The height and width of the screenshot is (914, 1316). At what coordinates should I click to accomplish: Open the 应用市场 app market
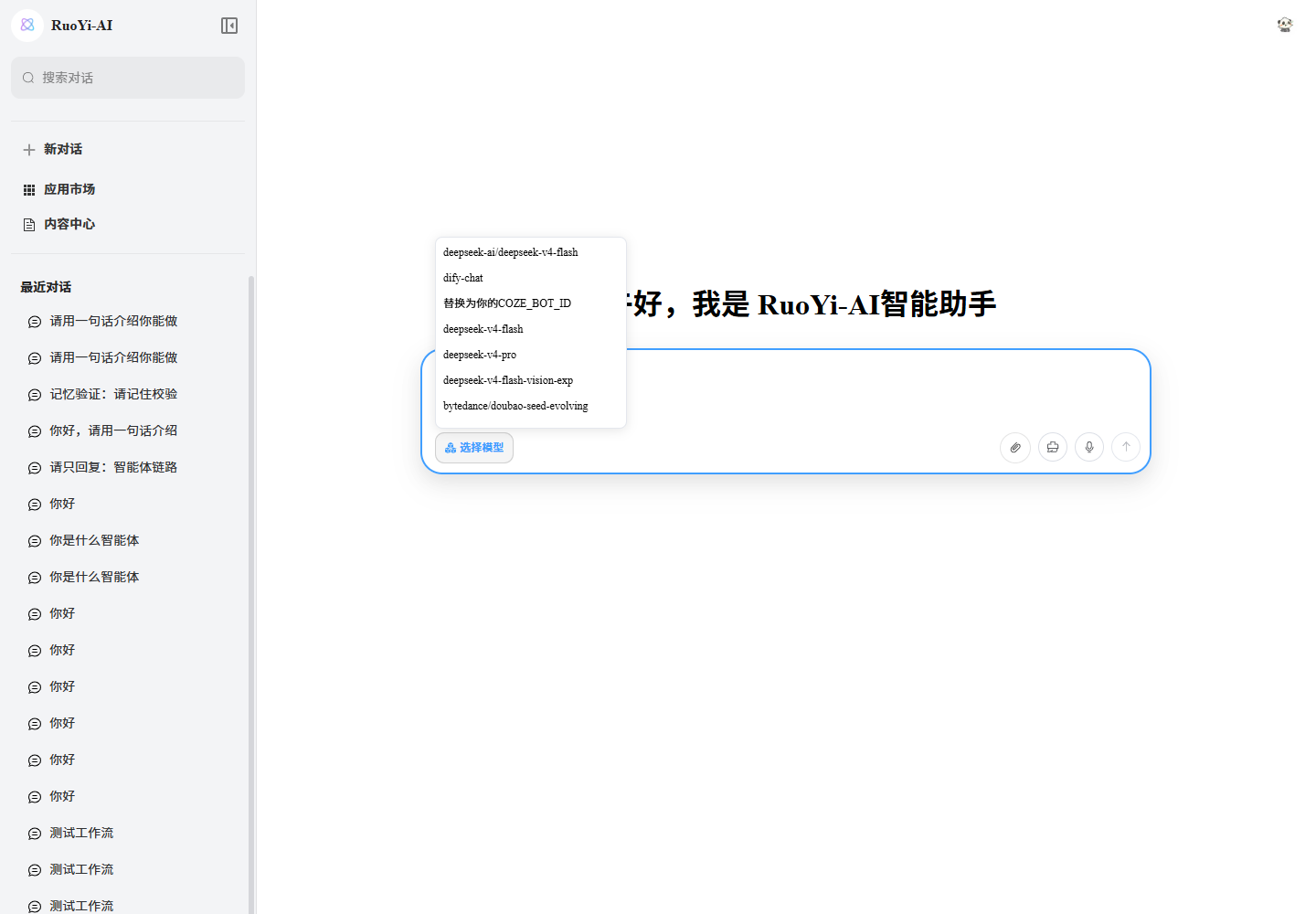(128, 189)
